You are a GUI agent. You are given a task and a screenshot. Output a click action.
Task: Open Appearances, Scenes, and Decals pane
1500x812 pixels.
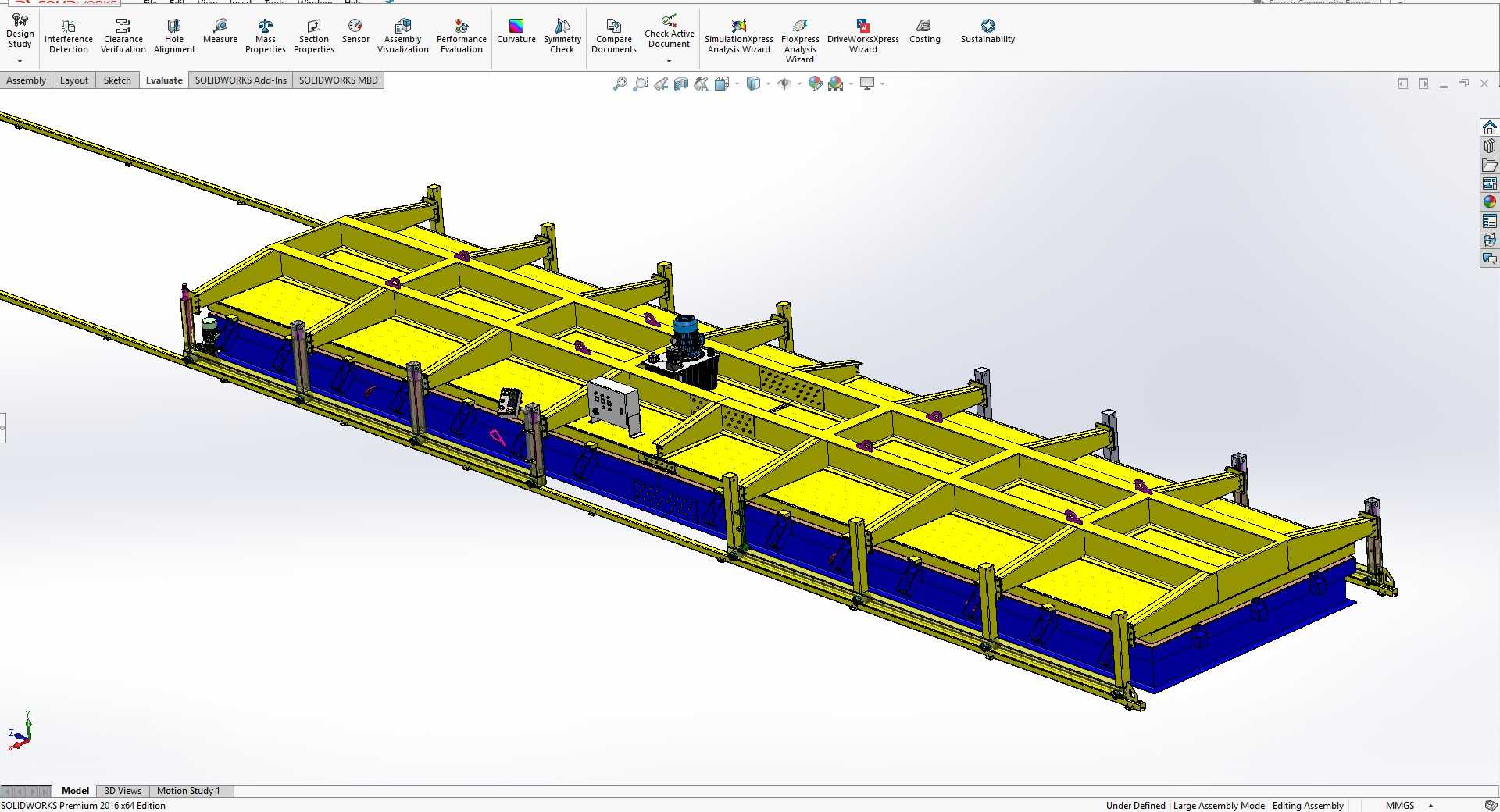(1490, 202)
